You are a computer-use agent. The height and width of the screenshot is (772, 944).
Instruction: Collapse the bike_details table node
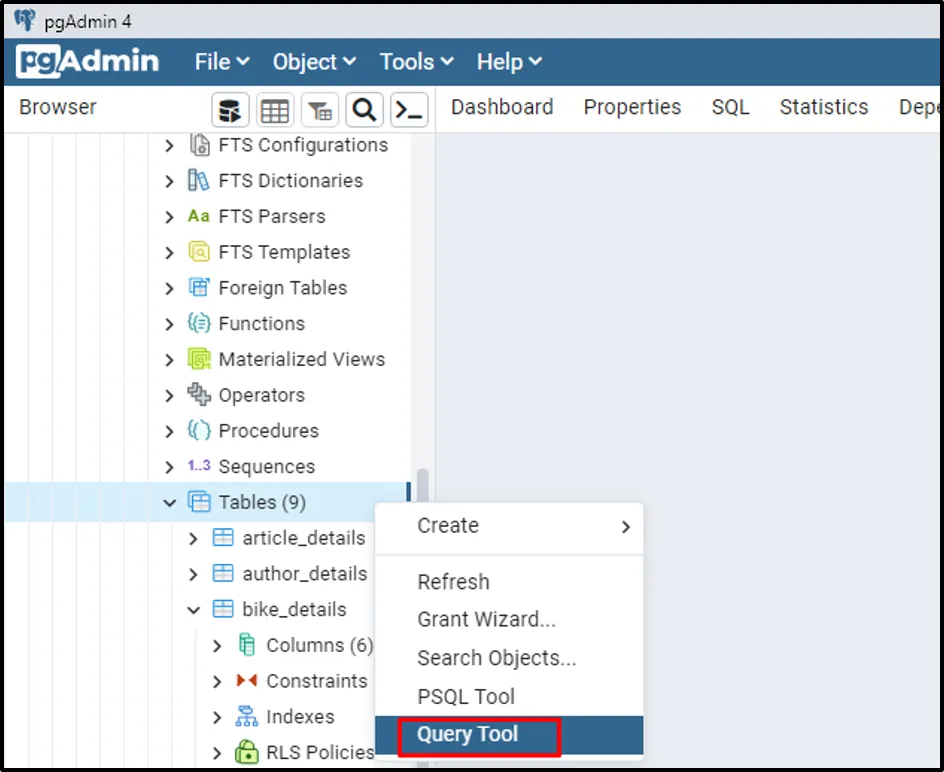194,610
